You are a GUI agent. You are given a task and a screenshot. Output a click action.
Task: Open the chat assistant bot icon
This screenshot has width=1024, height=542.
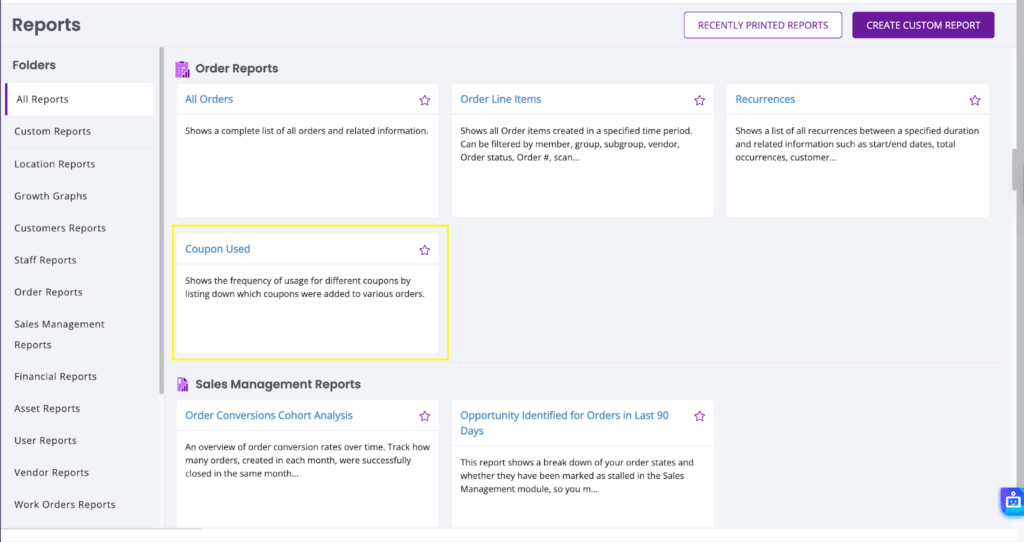click(x=1012, y=501)
